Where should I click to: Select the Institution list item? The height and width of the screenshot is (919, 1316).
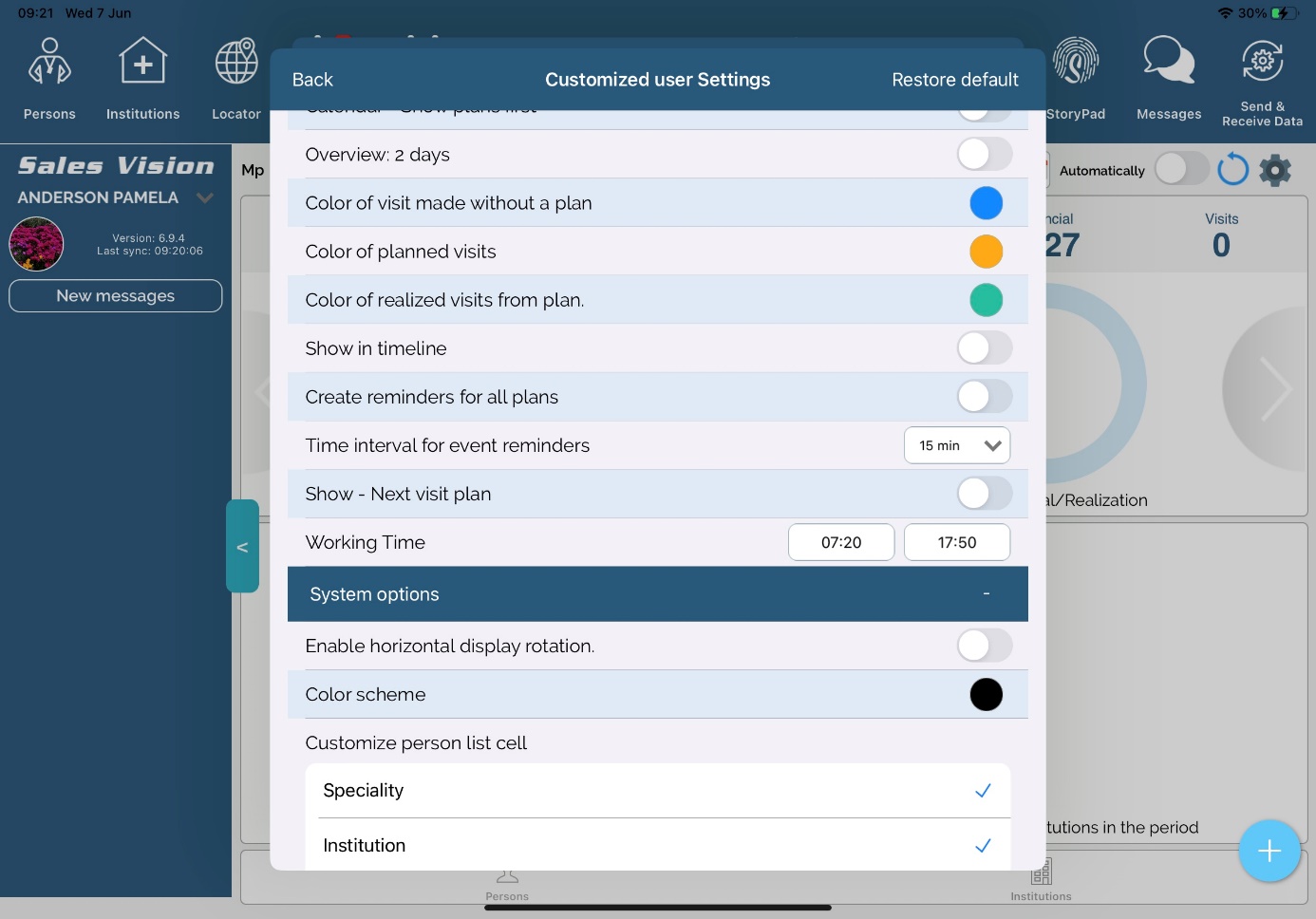click(x=657, y=845)
